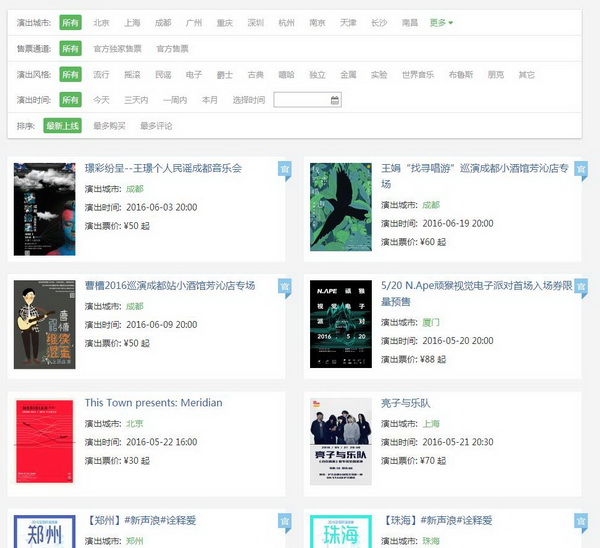Filter style by 其它

527,74
